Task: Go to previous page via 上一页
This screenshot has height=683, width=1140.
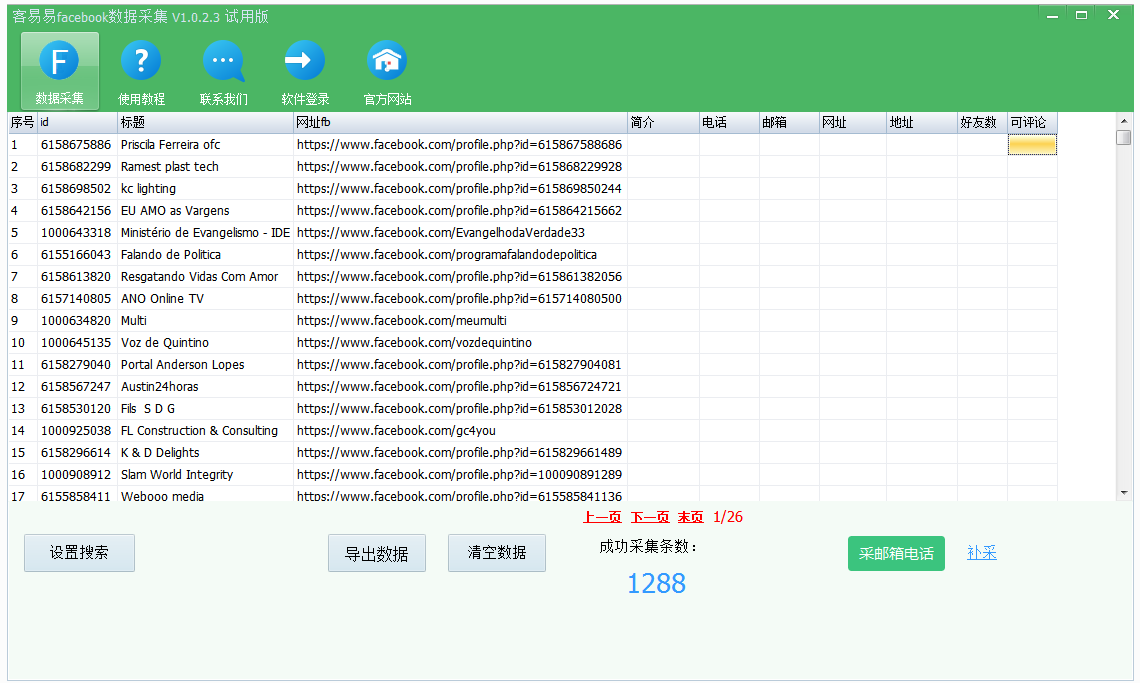Action: 602,517
